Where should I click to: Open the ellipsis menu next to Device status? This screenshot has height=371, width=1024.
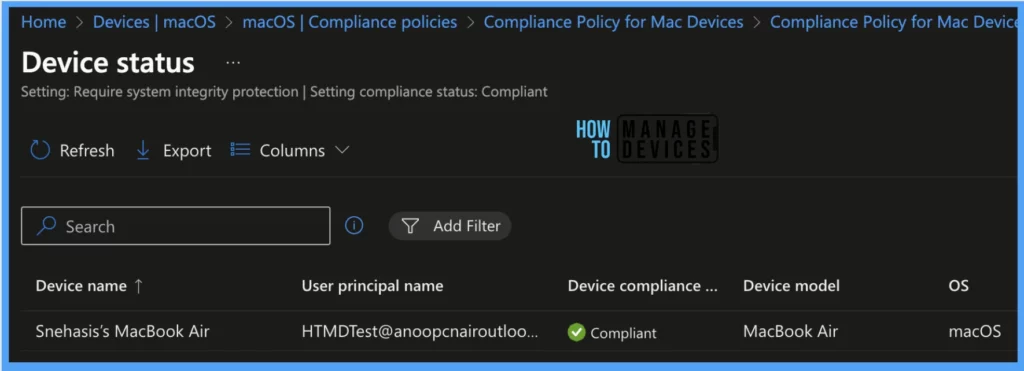[x=233, y=63]
